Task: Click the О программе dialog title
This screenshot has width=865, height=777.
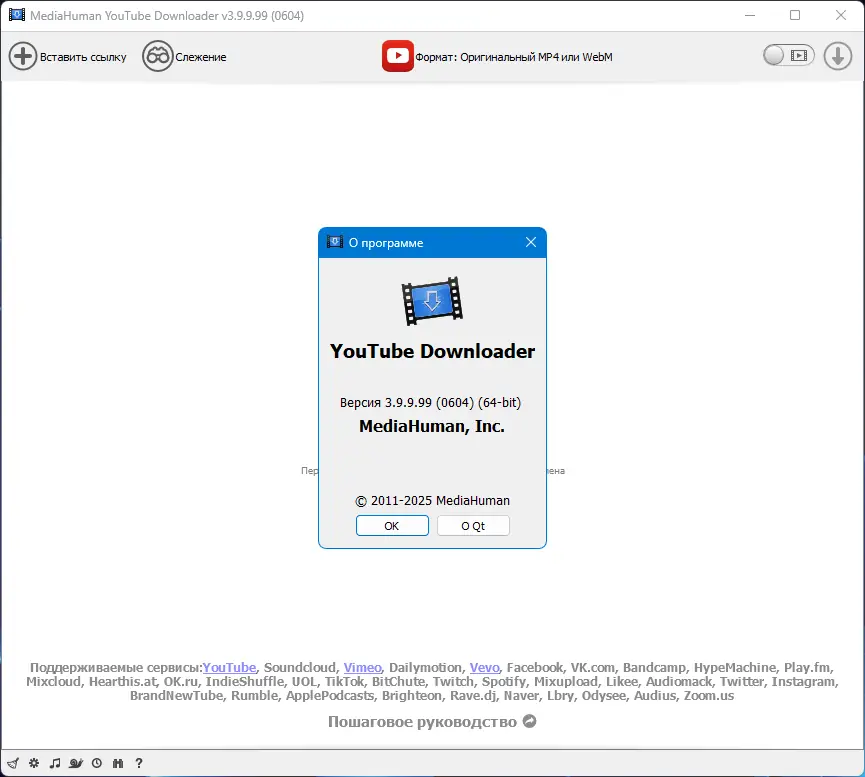Action: click(x=386, y=243)
